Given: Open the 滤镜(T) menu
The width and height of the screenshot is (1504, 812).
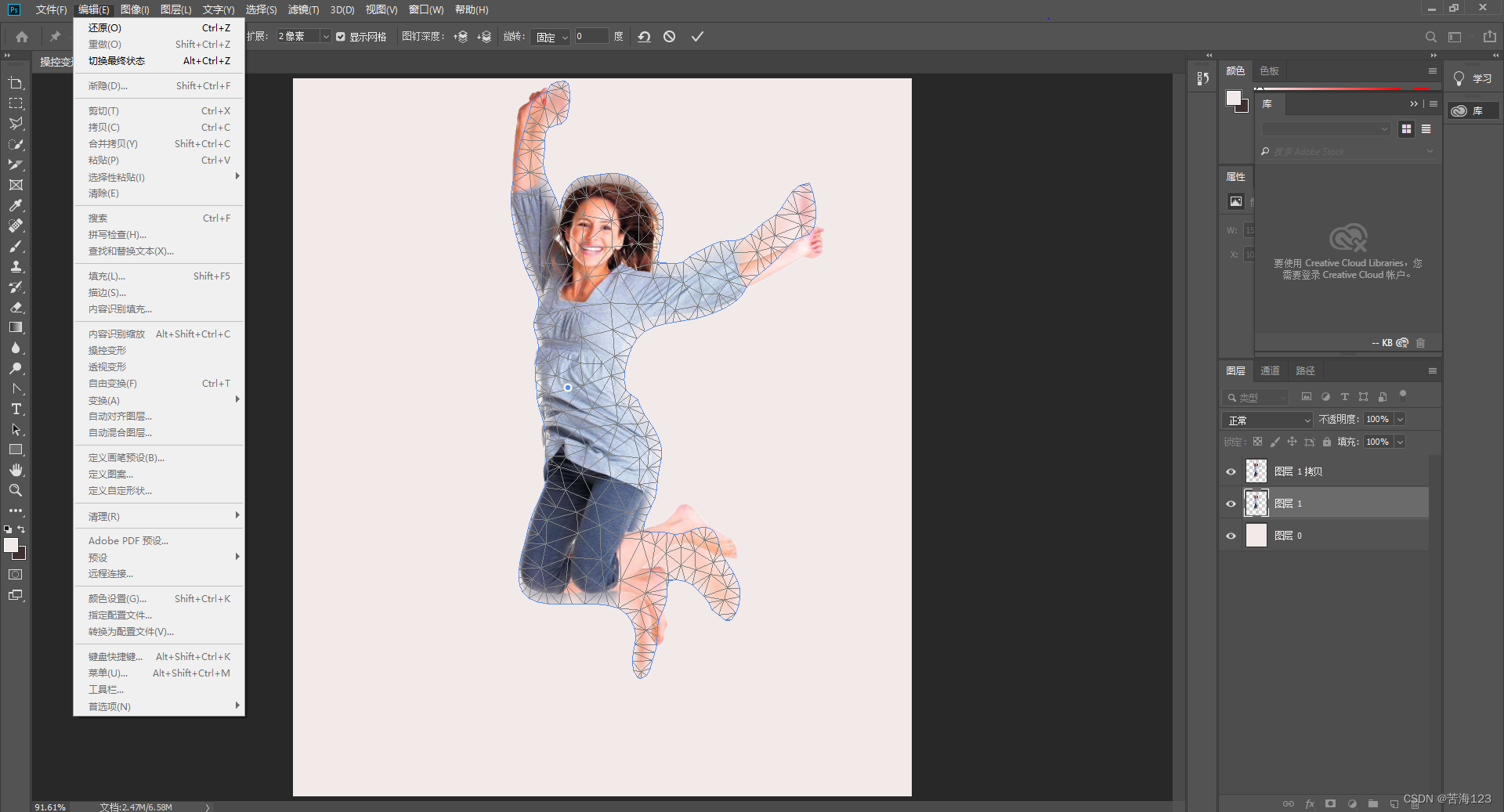Looking at the screenshot, I should click(x=303, y=9).
